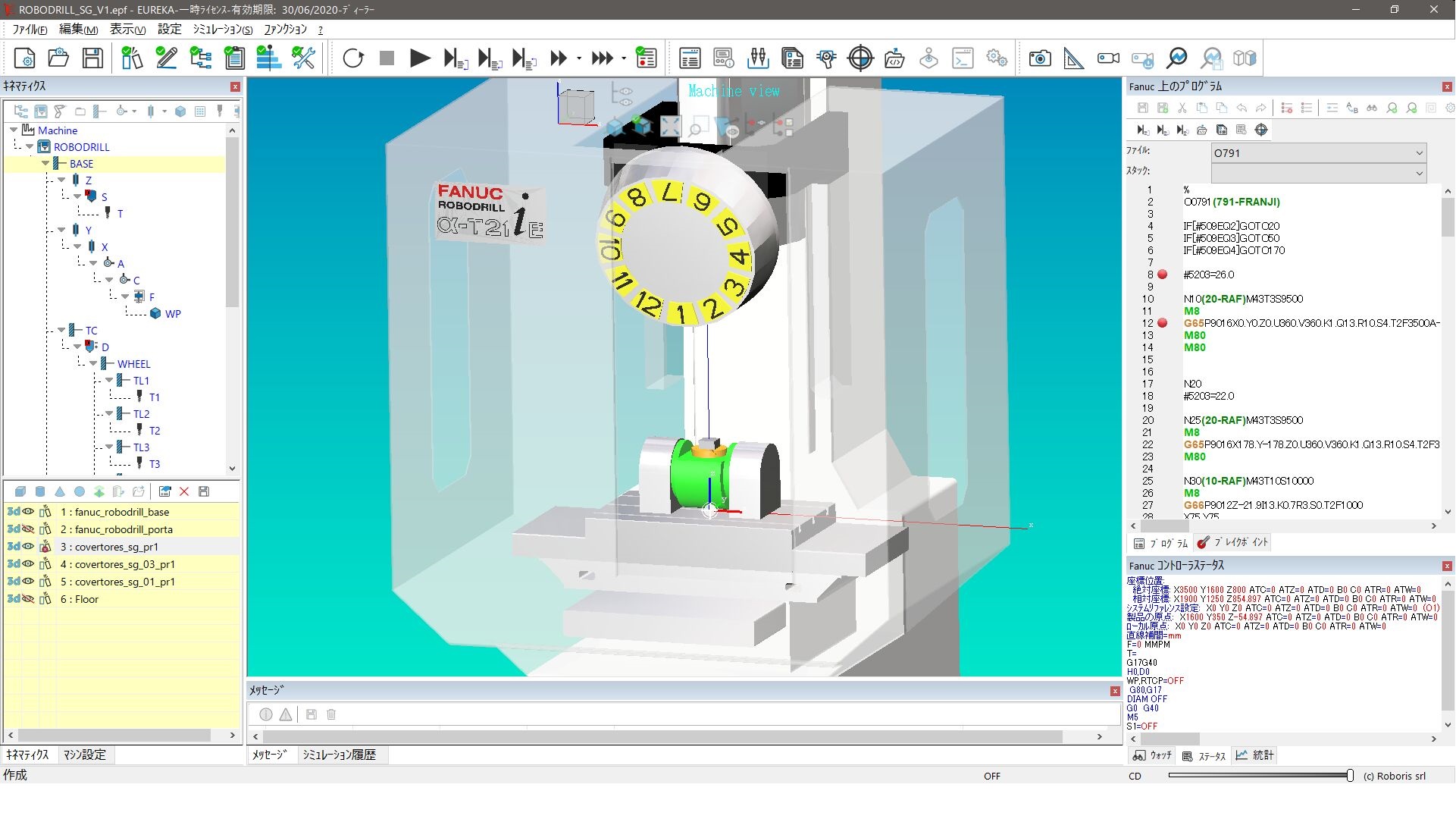The image size is (1456, 819).
Task: Collapse the BASE tree node
Action: coord(45,164)
